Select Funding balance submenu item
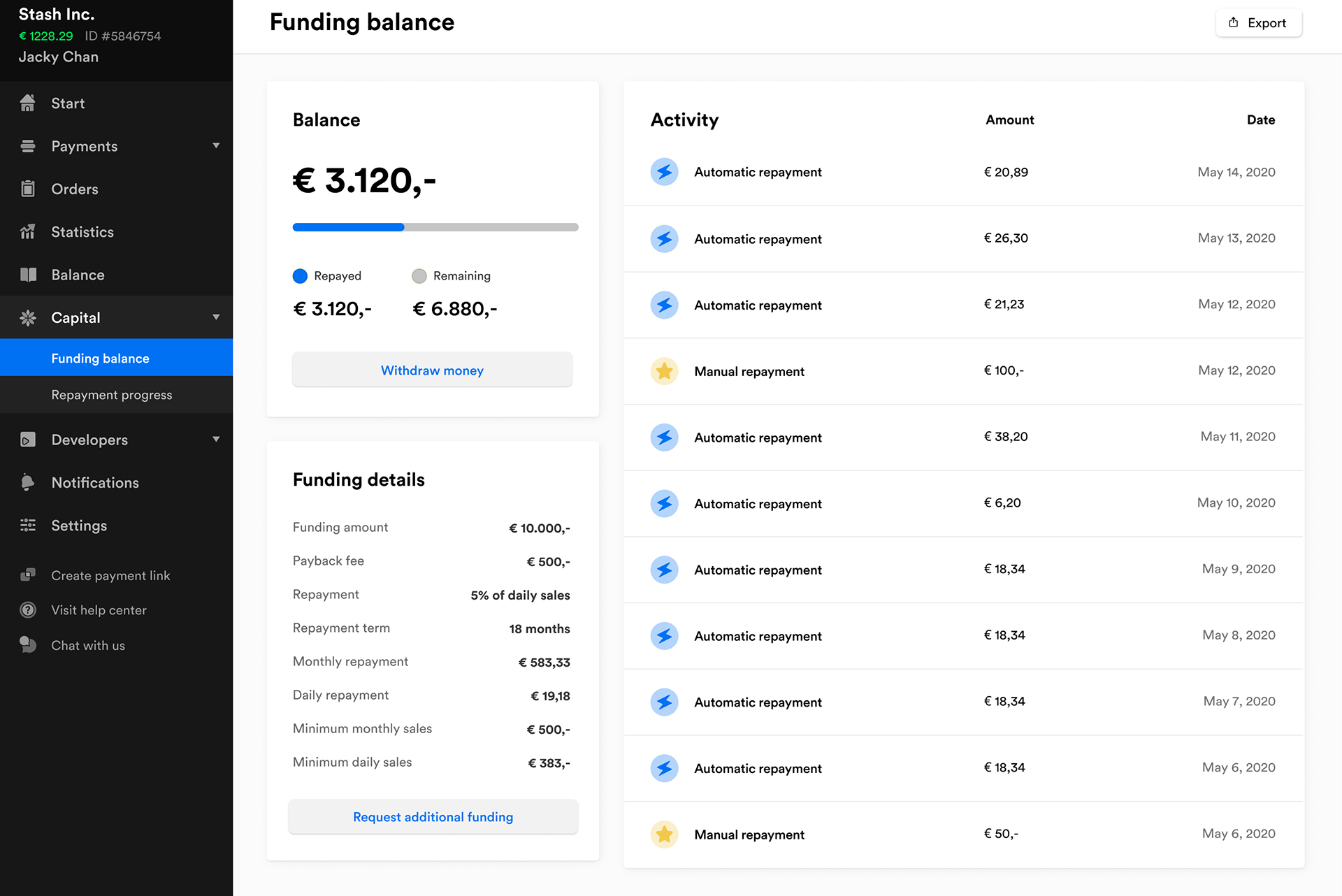This screenshot has width=1342, height=896. pyautogui.click(x=101, y=359)
